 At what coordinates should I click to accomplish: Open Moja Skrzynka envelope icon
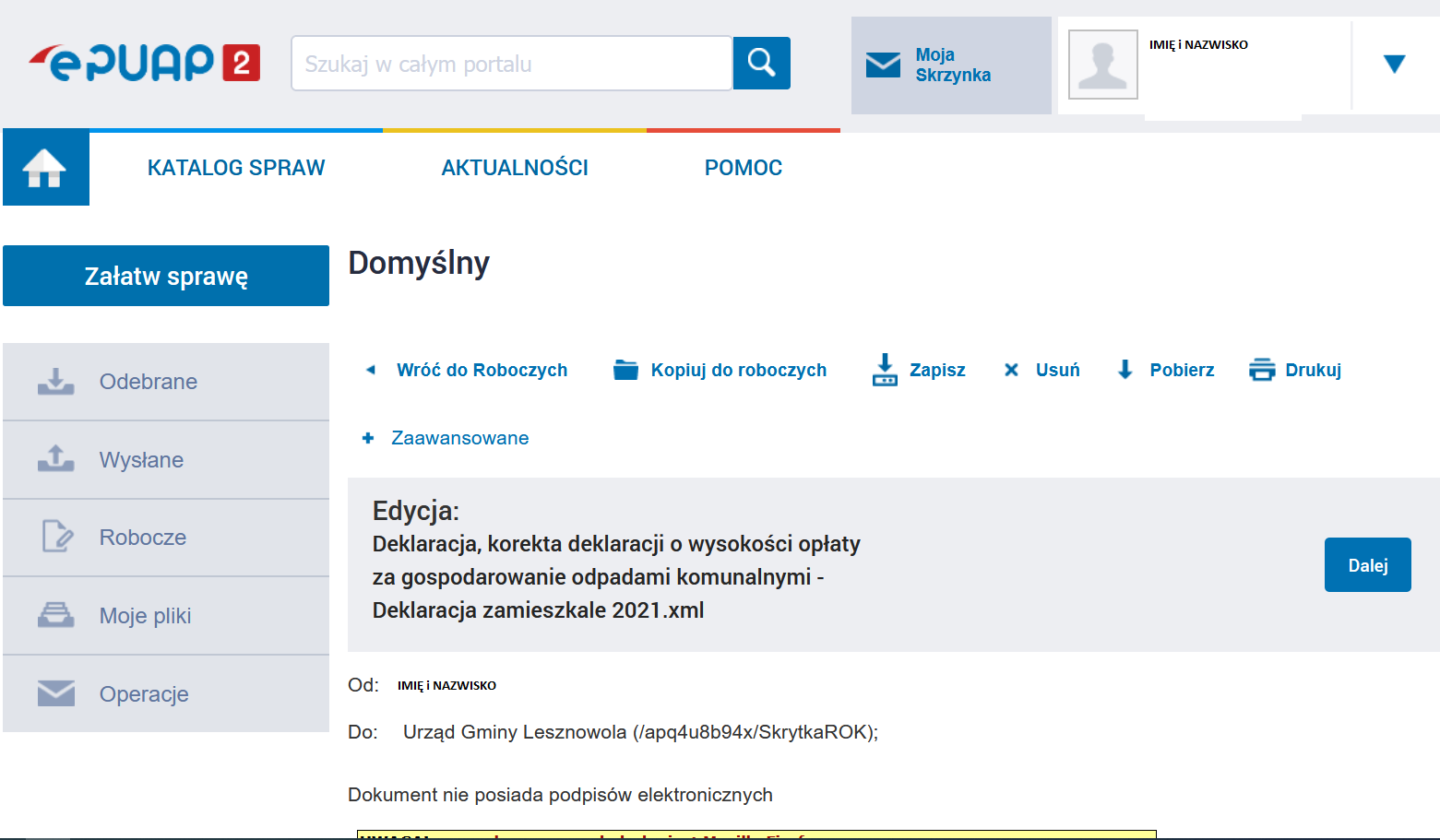tap(883, 65)
